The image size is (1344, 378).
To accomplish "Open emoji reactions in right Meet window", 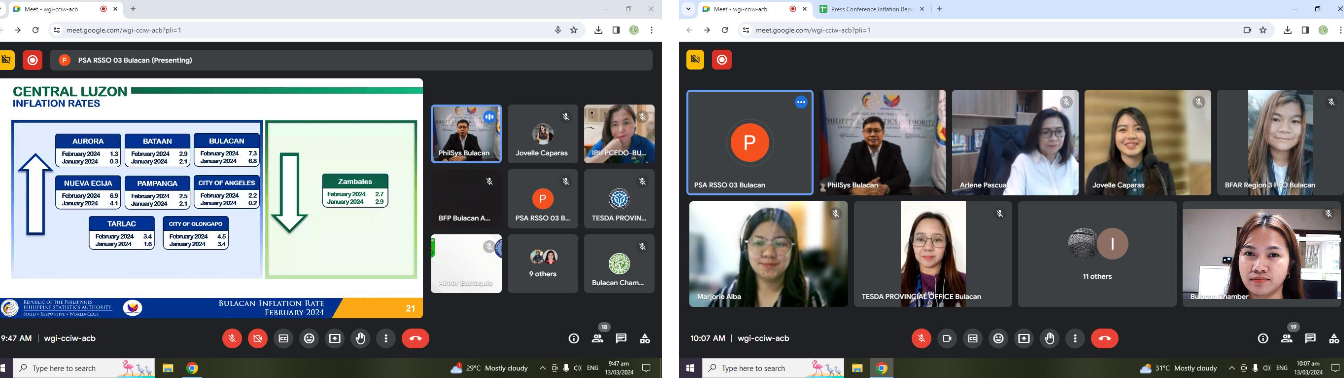I will point(999,338).
